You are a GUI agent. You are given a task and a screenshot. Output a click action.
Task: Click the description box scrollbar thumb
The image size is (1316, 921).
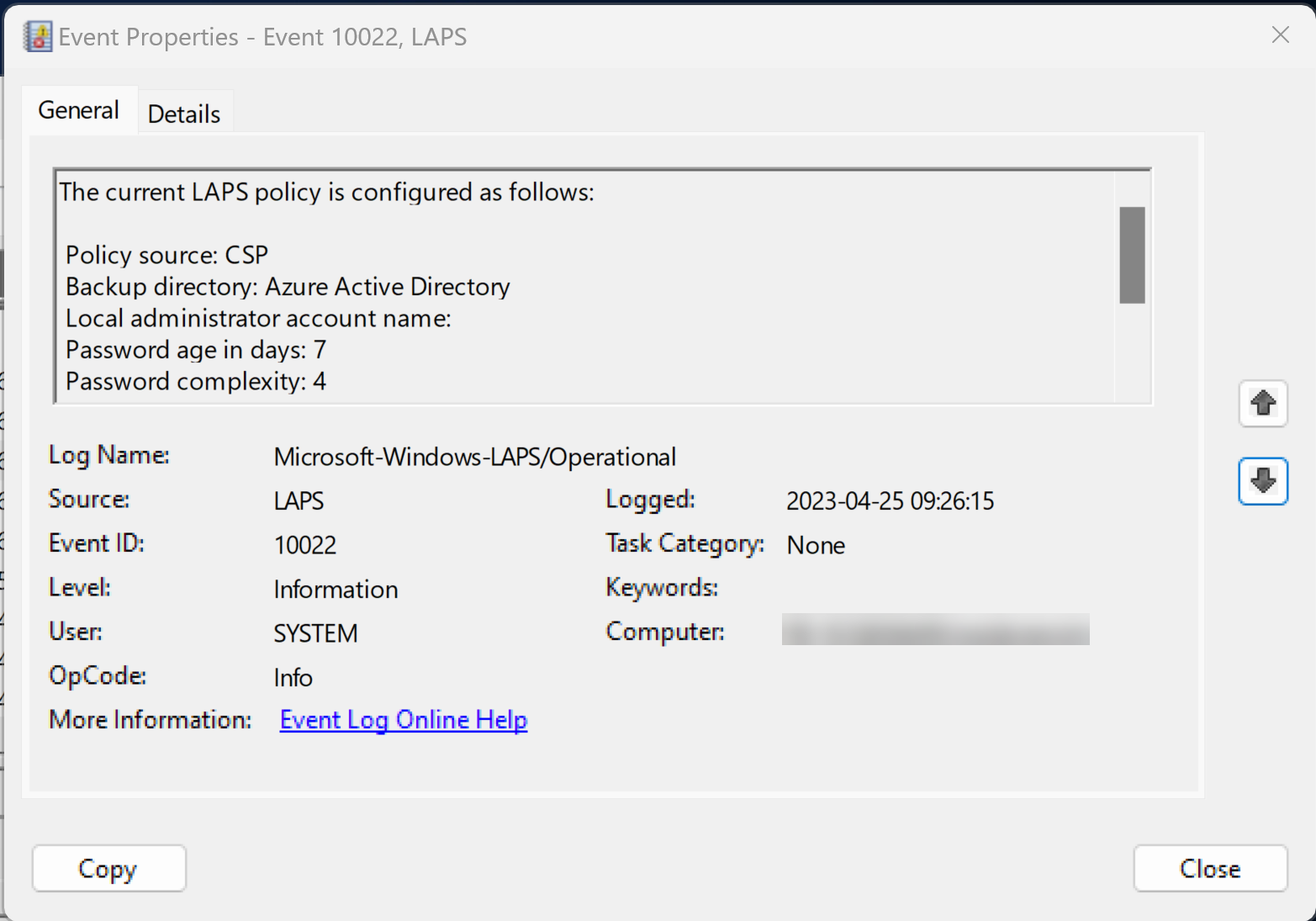pos(1132,255)
